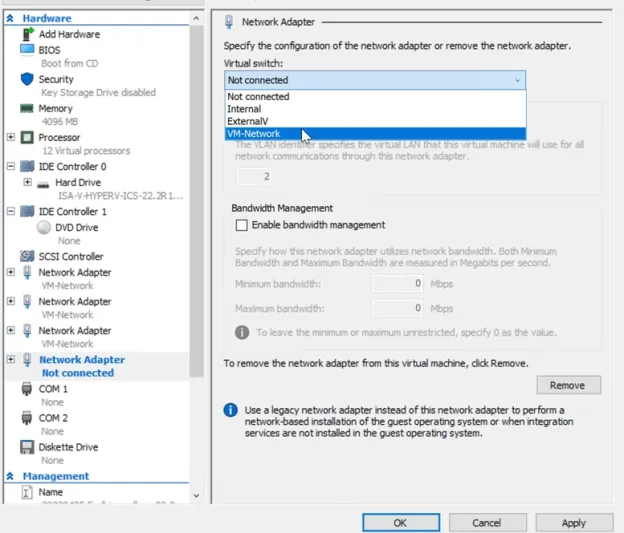Collapse the Management section chevron
This screenshot has width=624, height=533.
click(x=10, y=476)
